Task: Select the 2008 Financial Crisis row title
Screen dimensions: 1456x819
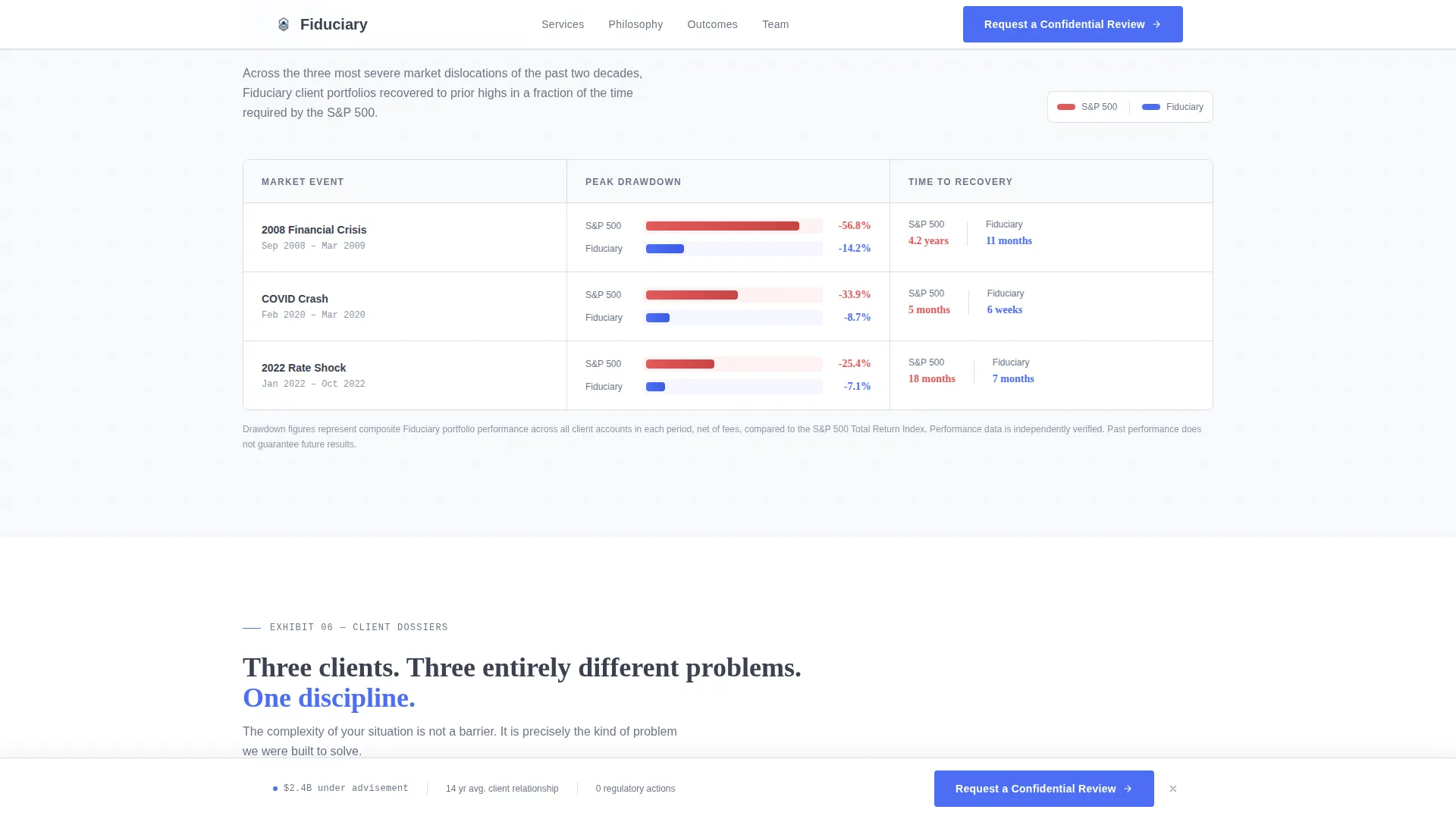Action: point(314,230)
